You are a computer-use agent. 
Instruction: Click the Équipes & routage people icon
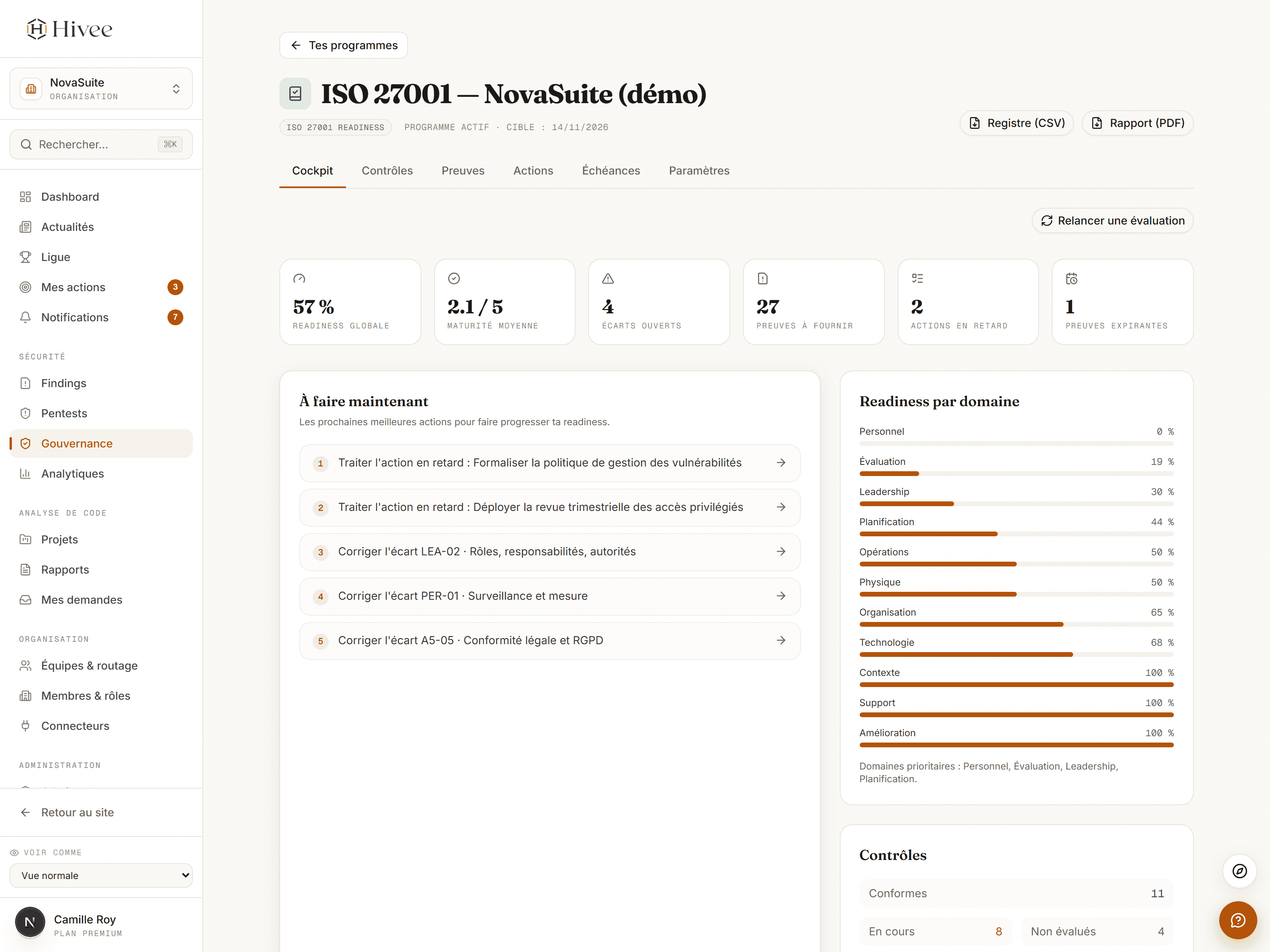25,666
